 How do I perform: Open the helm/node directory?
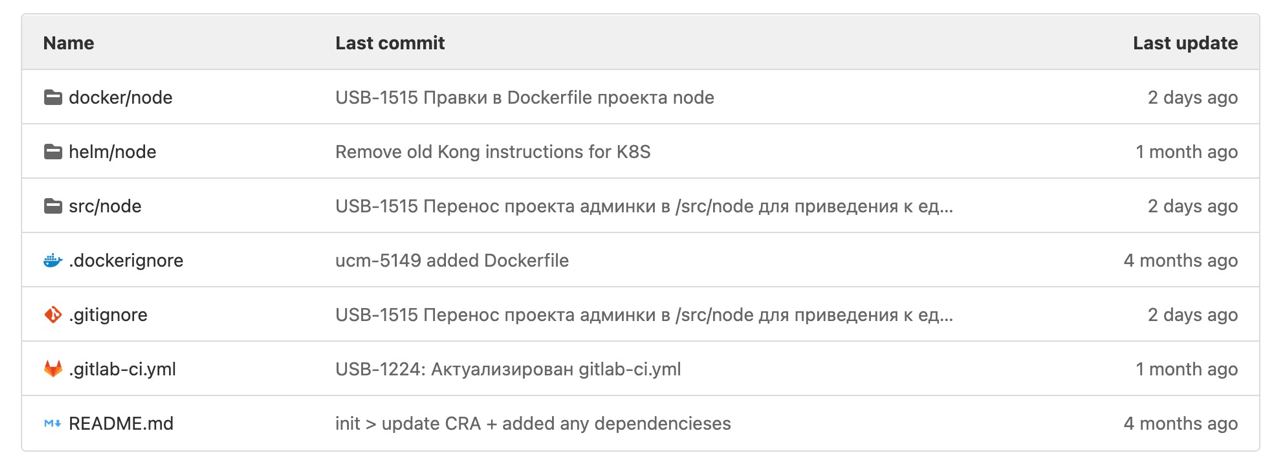coord(112,152)
